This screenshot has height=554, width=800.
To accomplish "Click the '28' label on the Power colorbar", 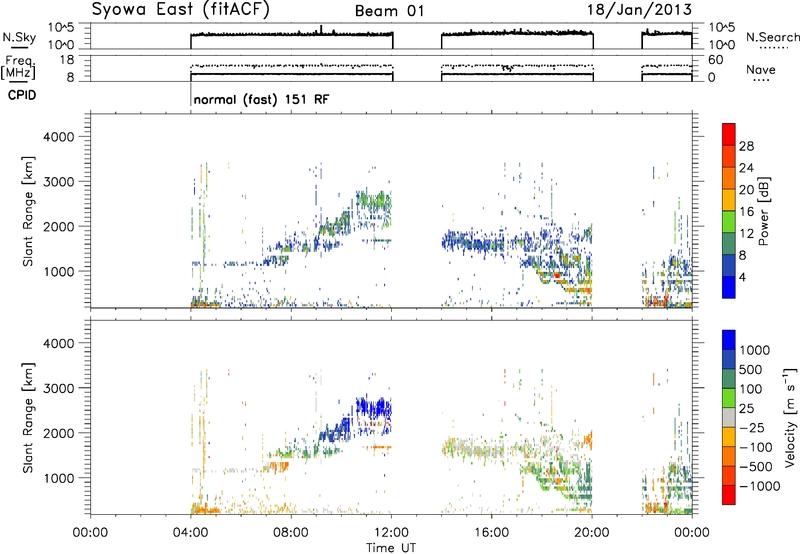I will click(x=746, y=146).
